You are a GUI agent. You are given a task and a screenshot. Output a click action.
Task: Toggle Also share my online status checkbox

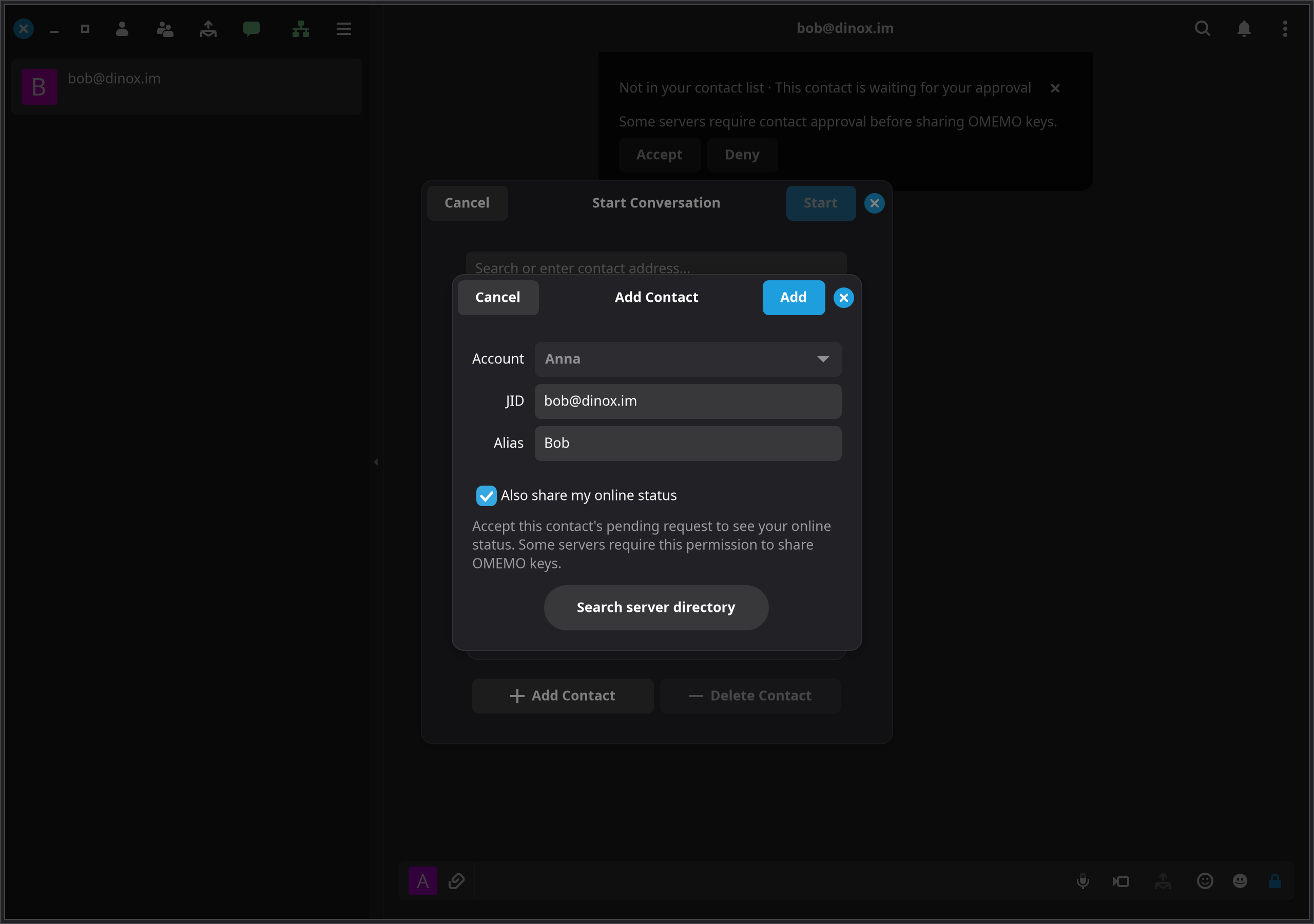[x=486, y=495]
